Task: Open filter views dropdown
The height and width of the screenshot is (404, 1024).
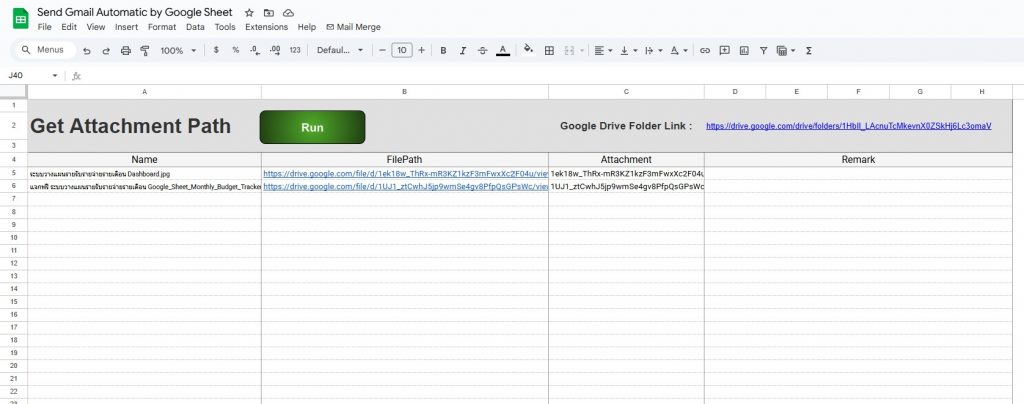Action: [786, 50]
